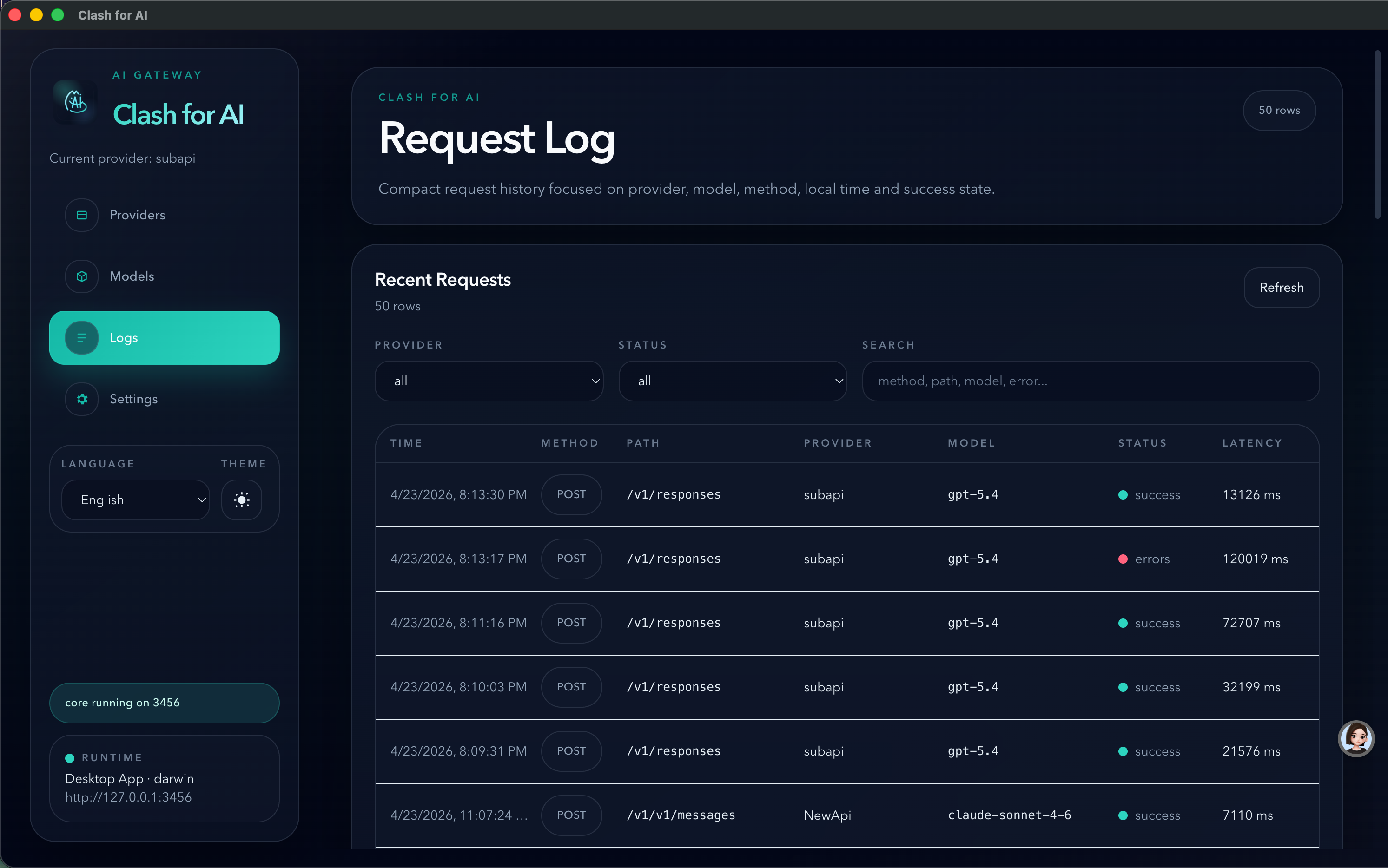The height and width of the screenshot is (868, 1388).
Task: Click the POST badge in the 8:13:17 PM row
Action: [x=571, y=559]
